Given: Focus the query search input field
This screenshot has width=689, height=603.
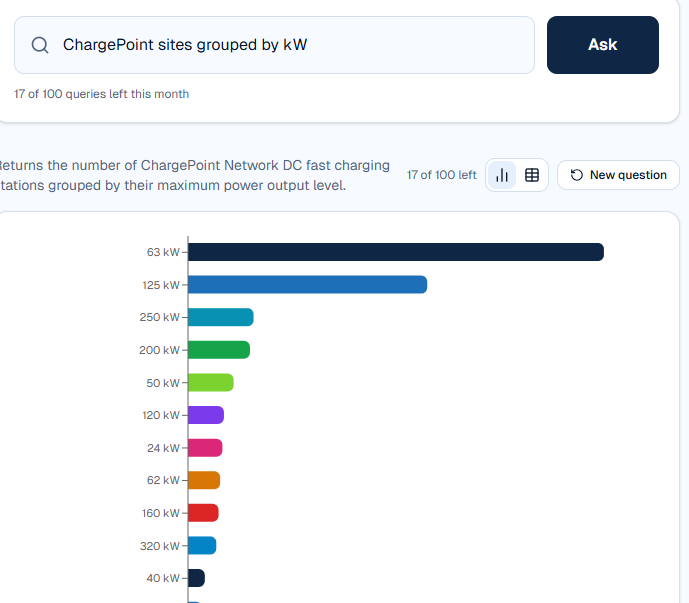Looking at the screenshot, I should coord(274,45).
